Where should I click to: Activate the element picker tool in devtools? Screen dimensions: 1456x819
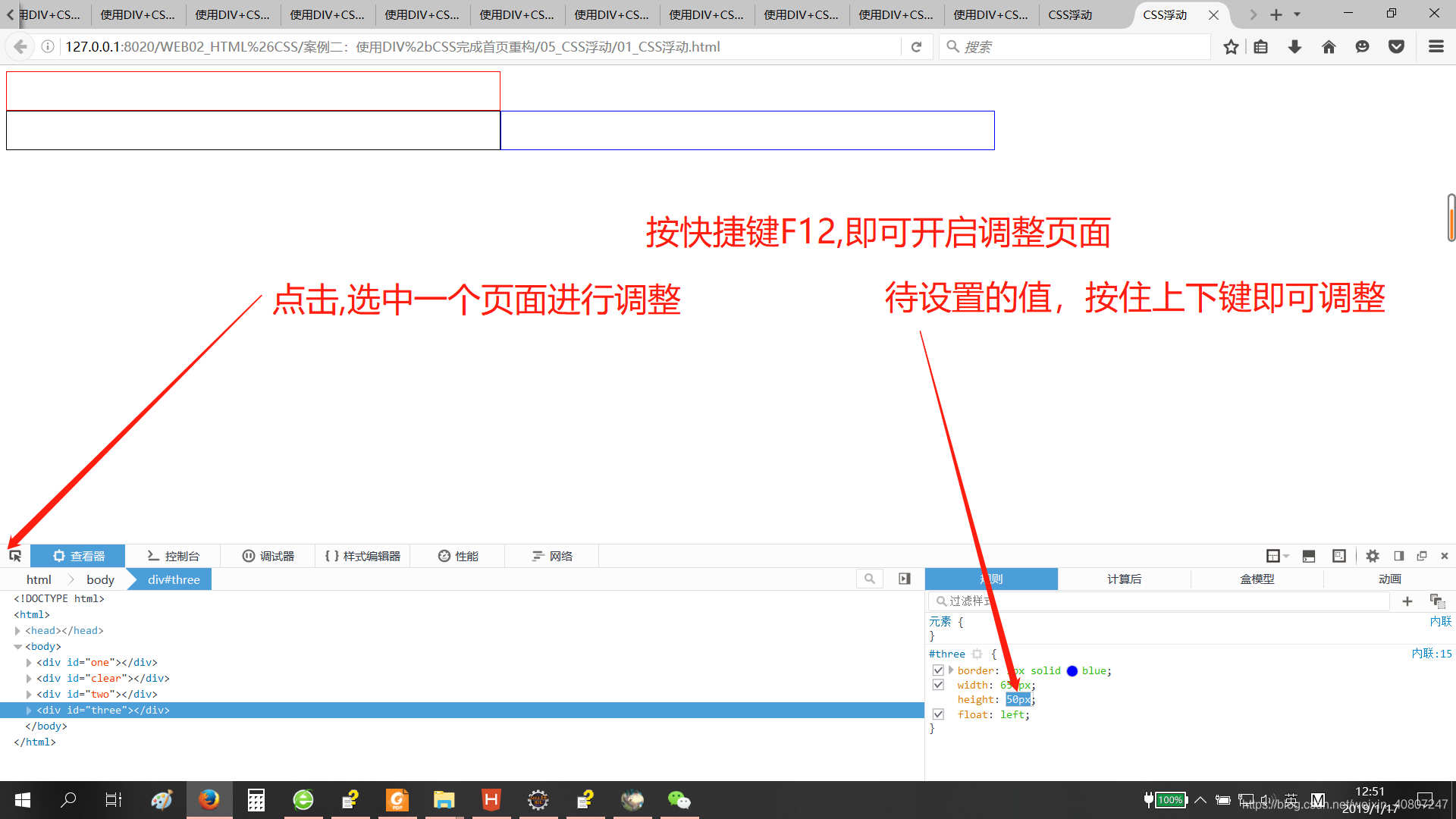click(x=15, y=556)
